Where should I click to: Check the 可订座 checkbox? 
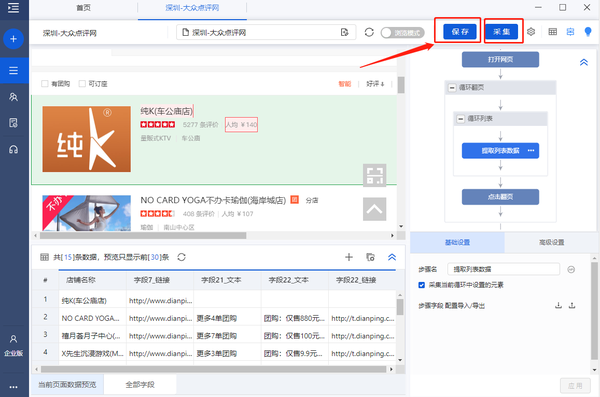[82, 83]
